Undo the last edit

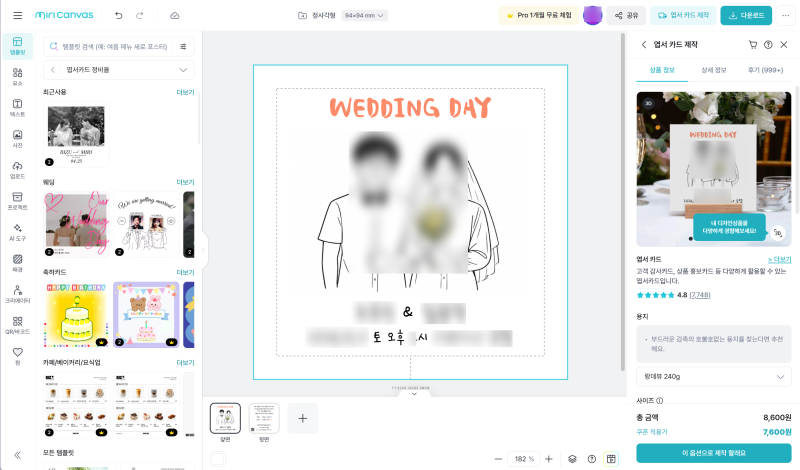click(x=119, y=15)
